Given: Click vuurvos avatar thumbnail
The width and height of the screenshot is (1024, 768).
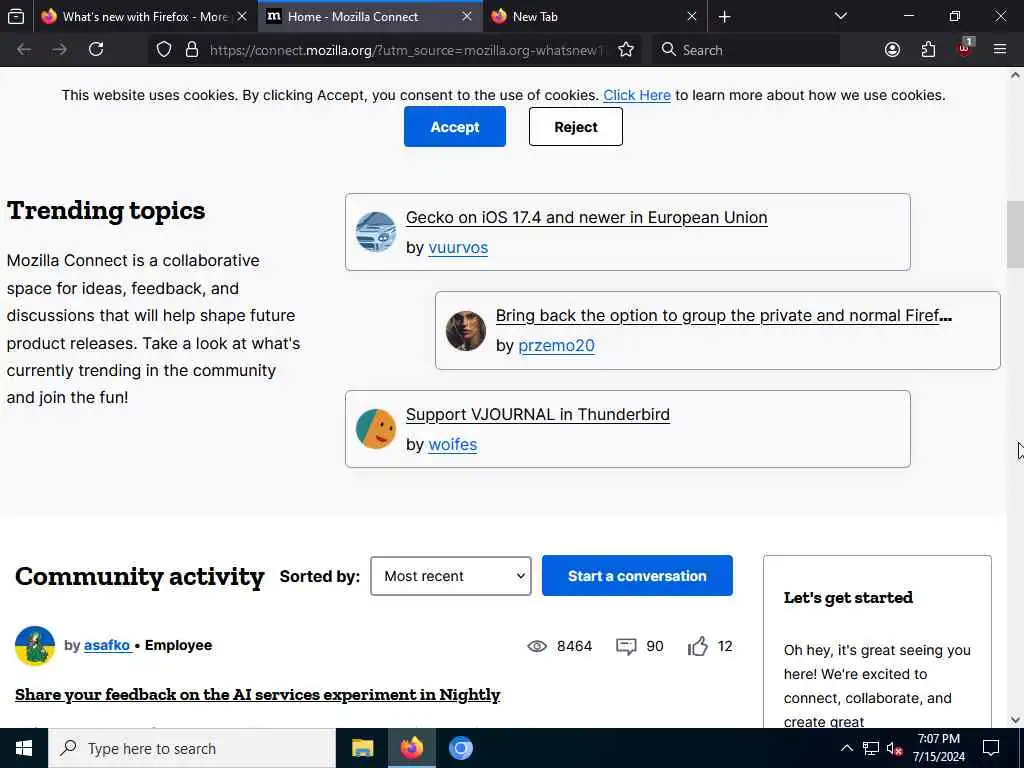Looking at the screenshot, I should 376,232.
